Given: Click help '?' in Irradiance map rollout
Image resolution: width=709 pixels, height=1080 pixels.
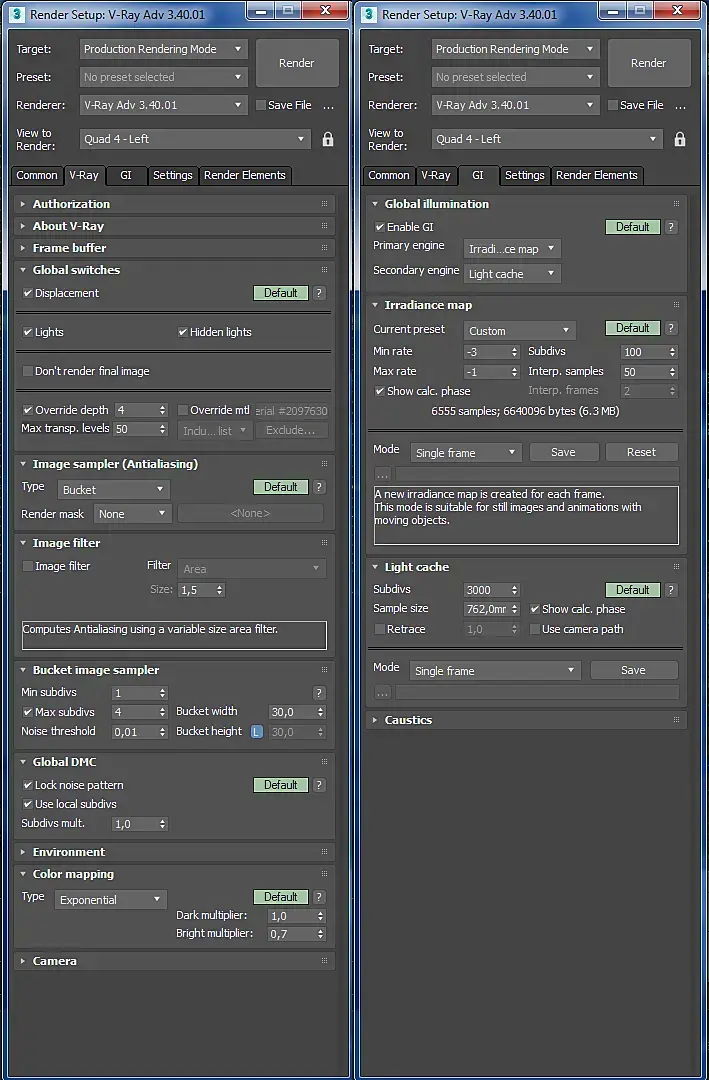Looking at the screenshot, I should point(671,328).
